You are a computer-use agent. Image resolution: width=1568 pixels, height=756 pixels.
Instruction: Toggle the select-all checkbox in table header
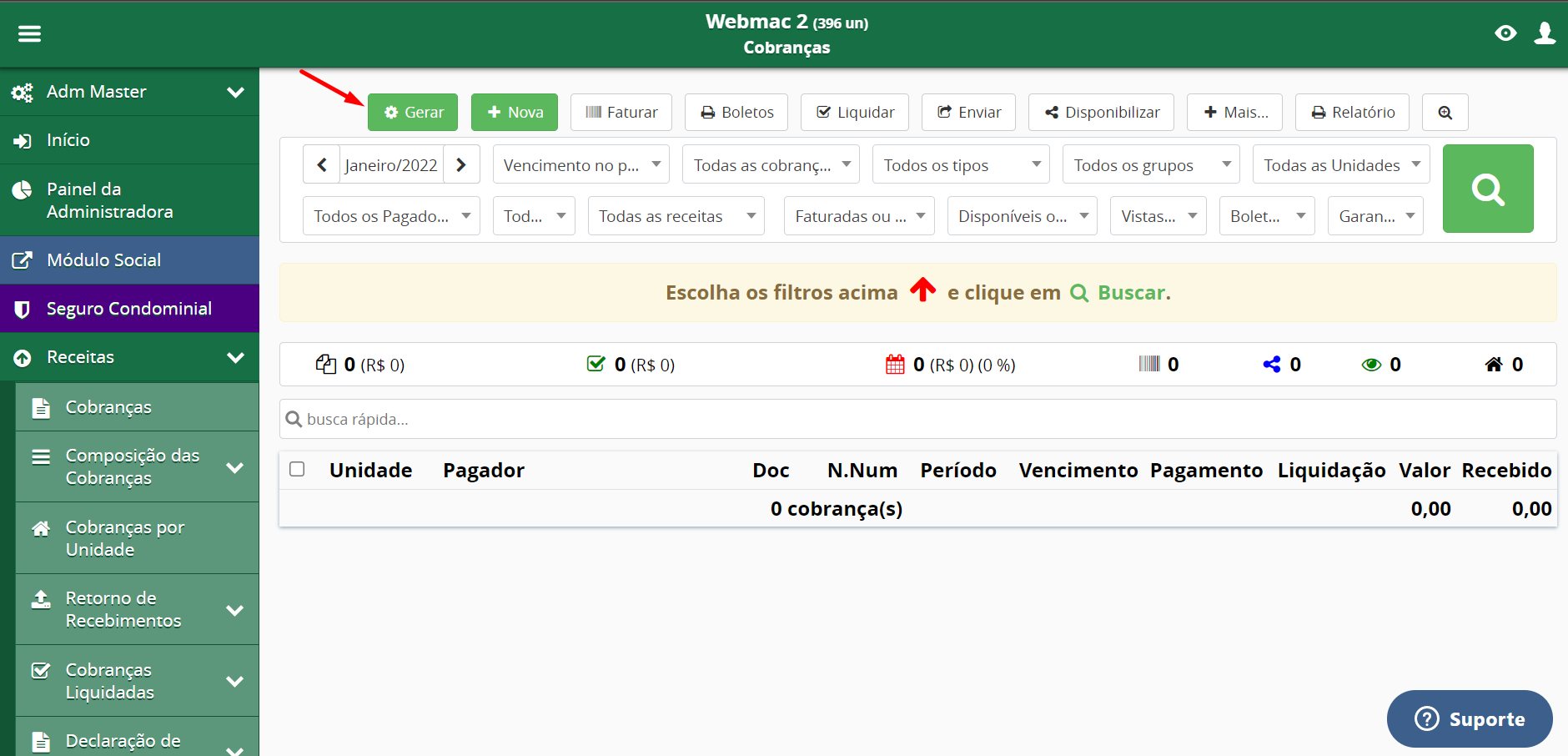click(297, 469)
